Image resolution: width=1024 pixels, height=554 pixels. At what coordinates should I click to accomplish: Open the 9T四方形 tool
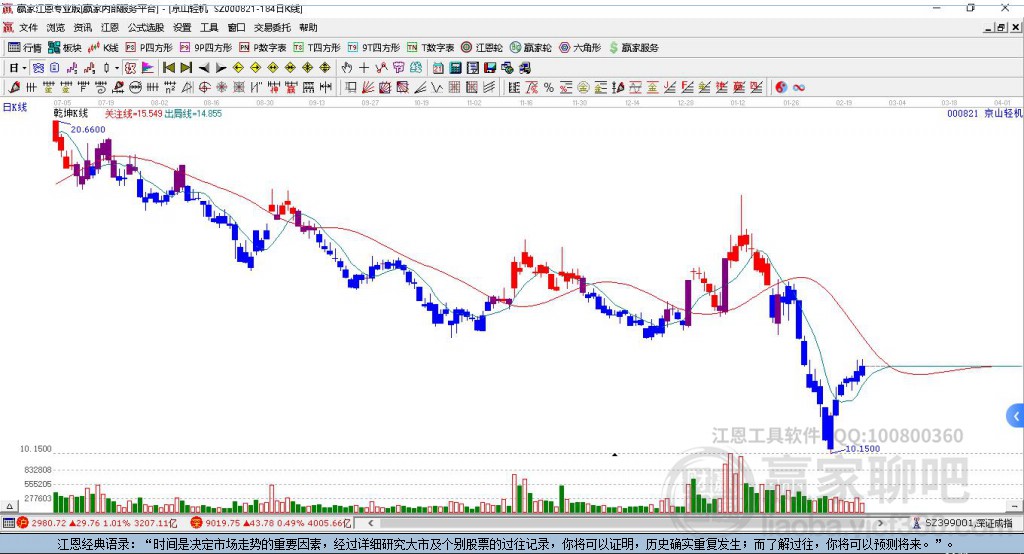374,48
